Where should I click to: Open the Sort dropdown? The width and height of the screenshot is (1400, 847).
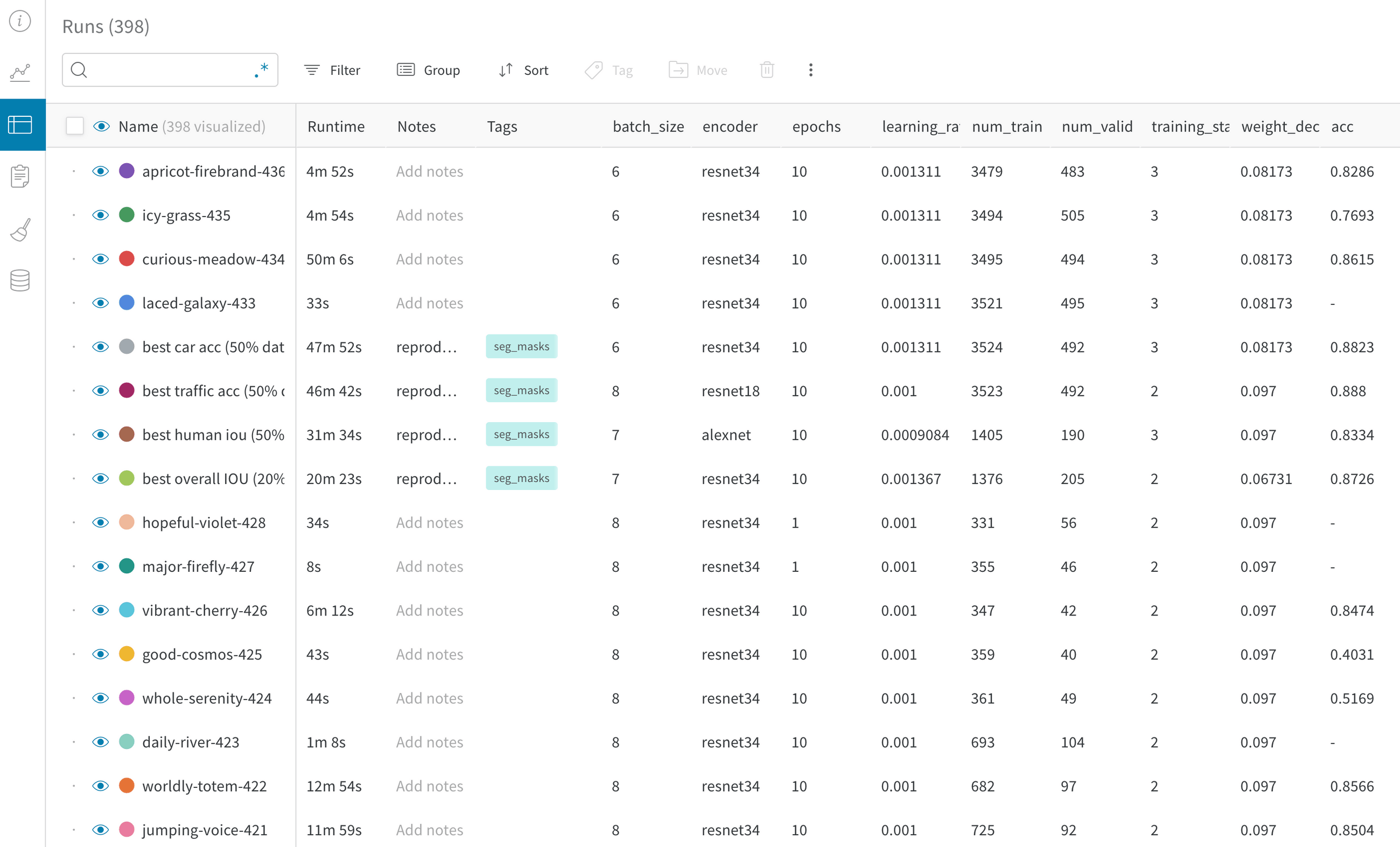coord(523,70)
